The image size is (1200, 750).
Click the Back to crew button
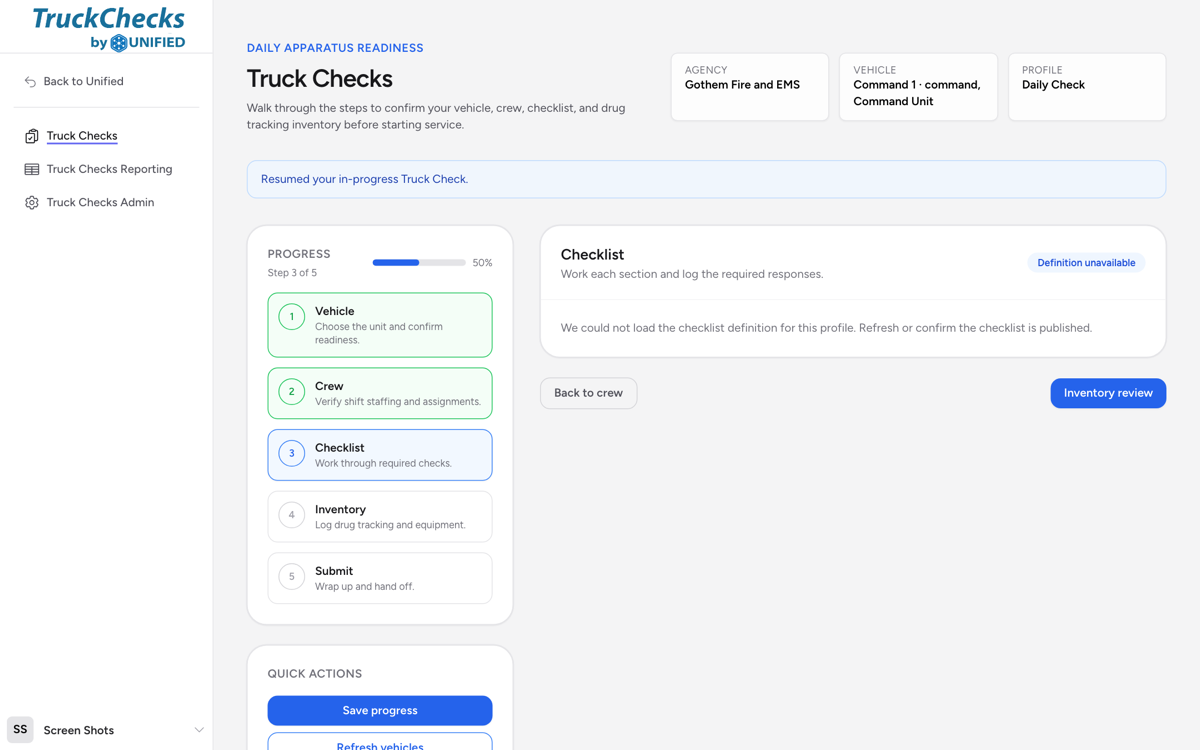(588, 393)
